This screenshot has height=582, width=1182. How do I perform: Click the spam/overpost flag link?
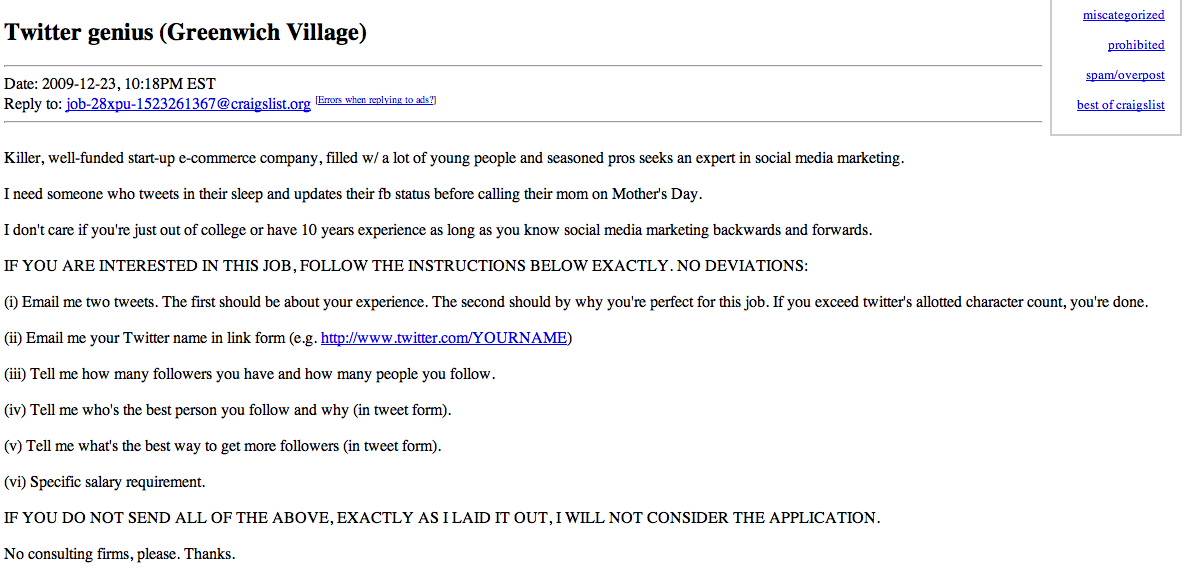click(1125, 75)
